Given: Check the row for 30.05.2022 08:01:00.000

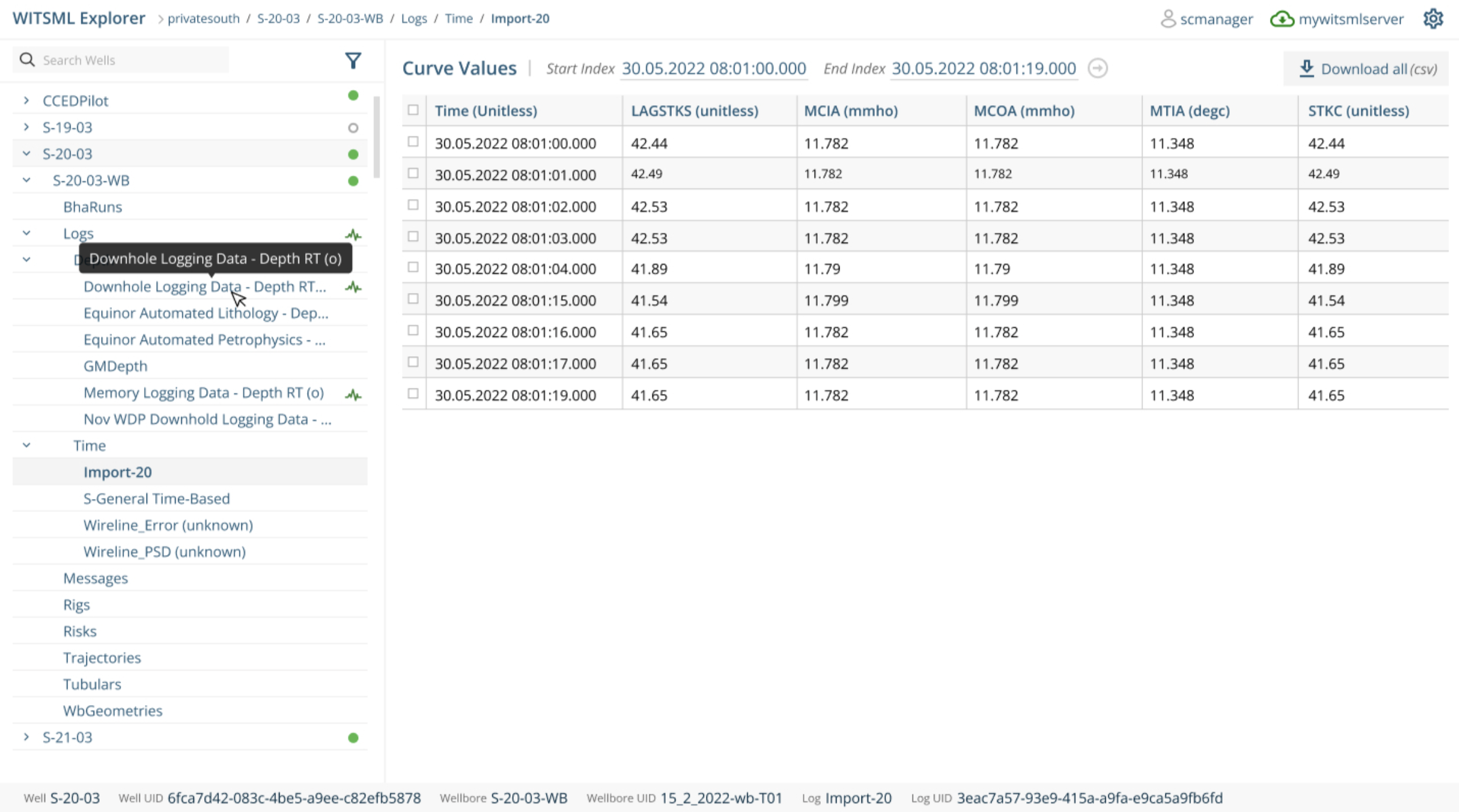Looking at the screenshot, I should click(x=413, y=142).
